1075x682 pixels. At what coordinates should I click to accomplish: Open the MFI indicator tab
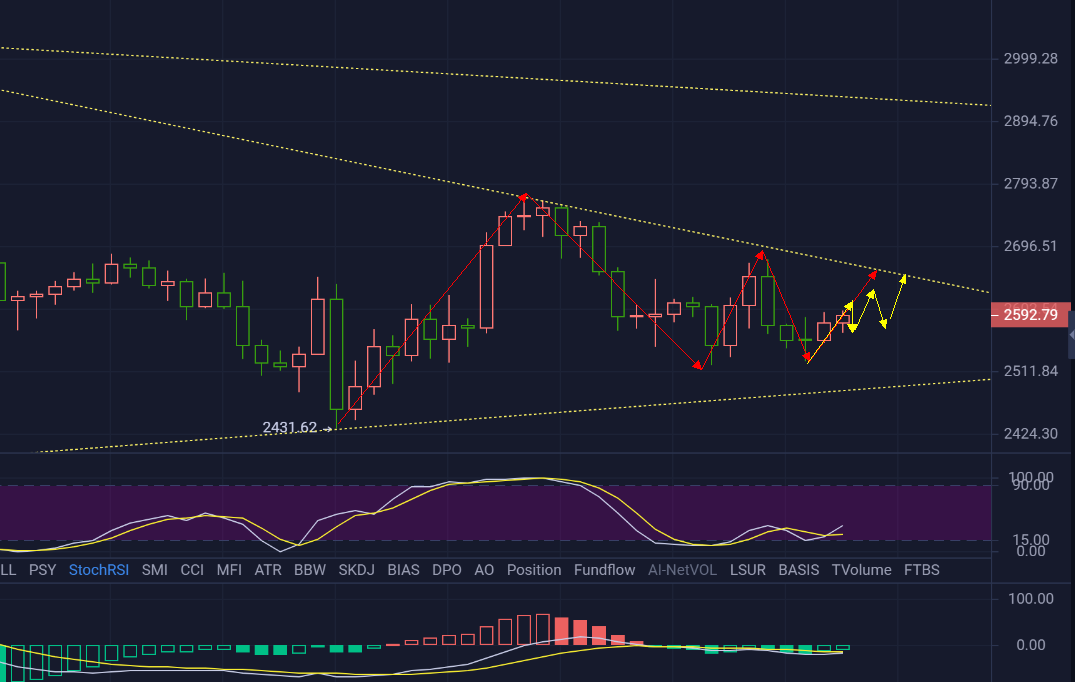point(229,570)
